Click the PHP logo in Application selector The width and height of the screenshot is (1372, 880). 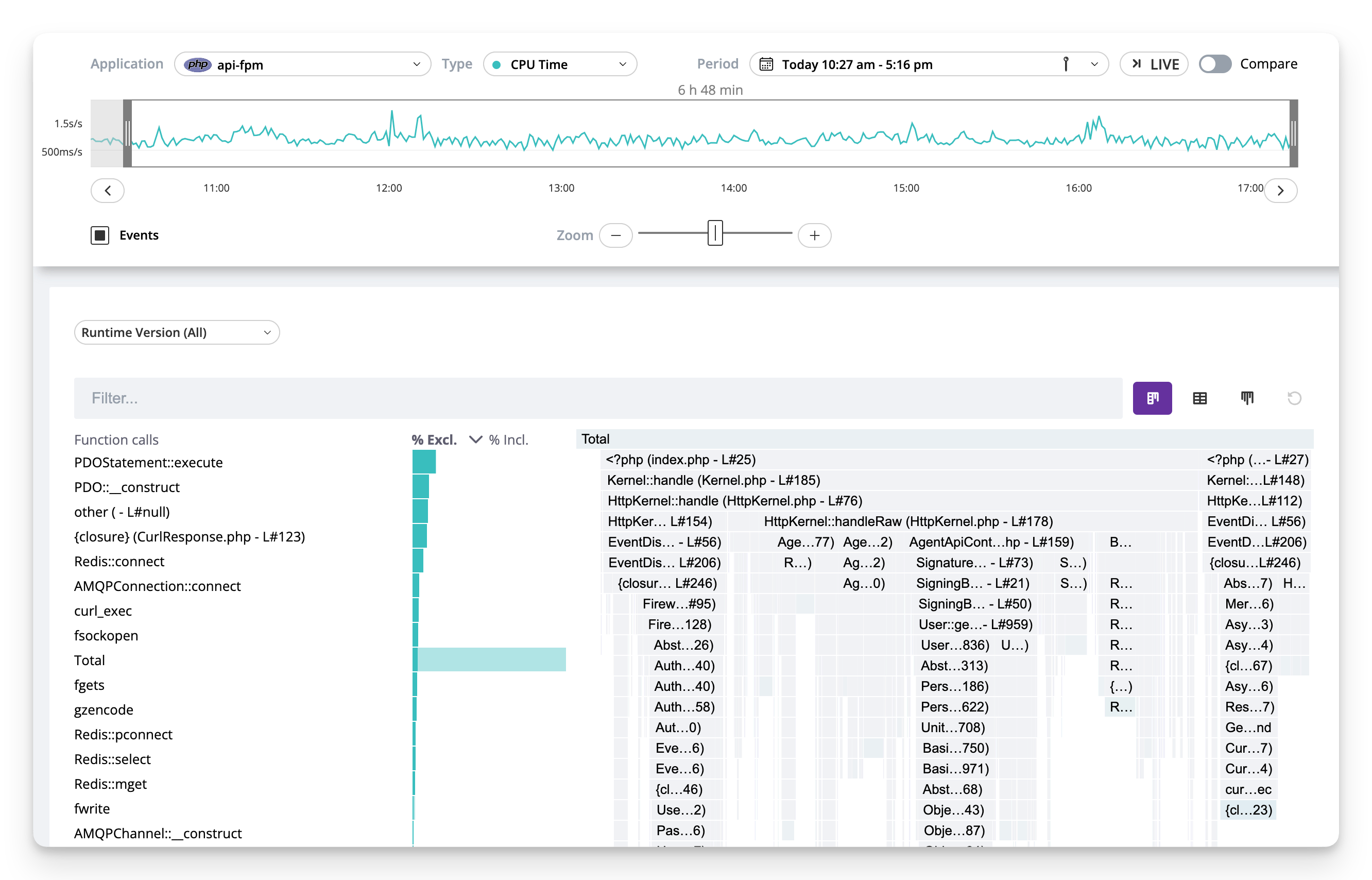tap(198, 64)
